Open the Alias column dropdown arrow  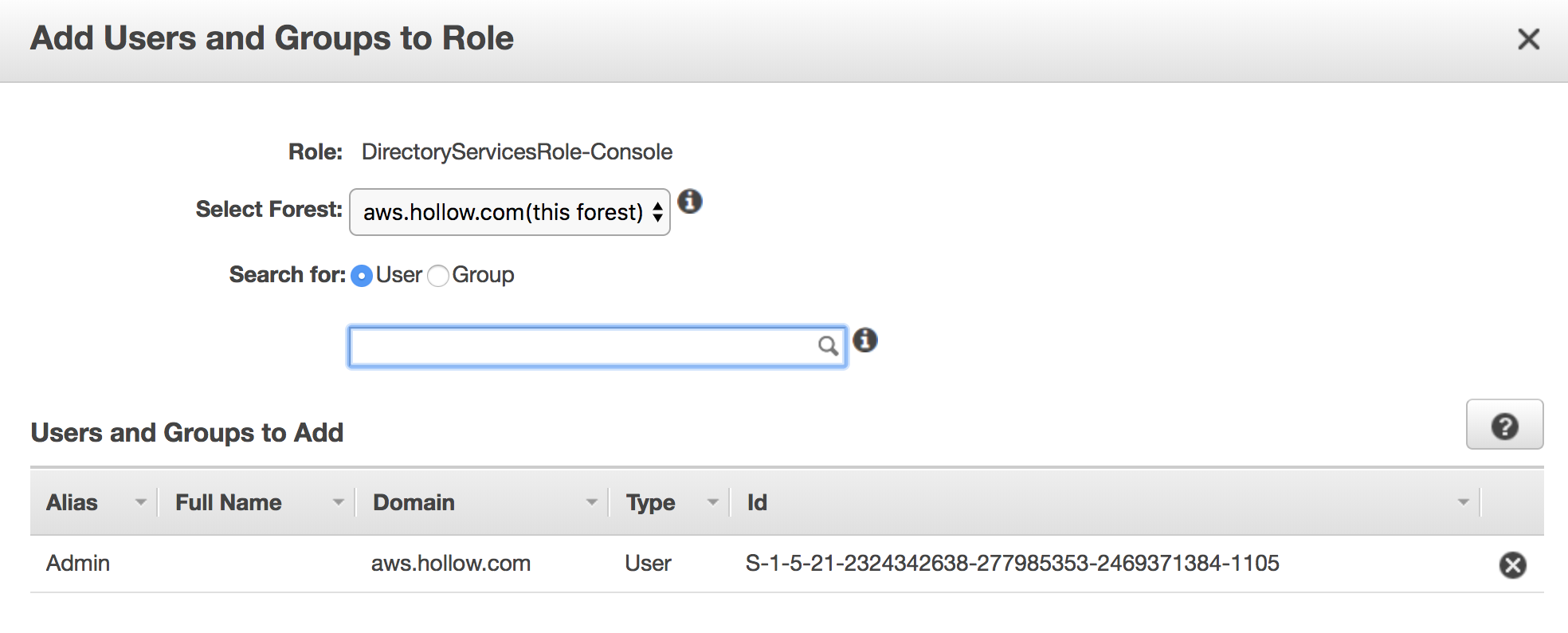coord(141,502)
